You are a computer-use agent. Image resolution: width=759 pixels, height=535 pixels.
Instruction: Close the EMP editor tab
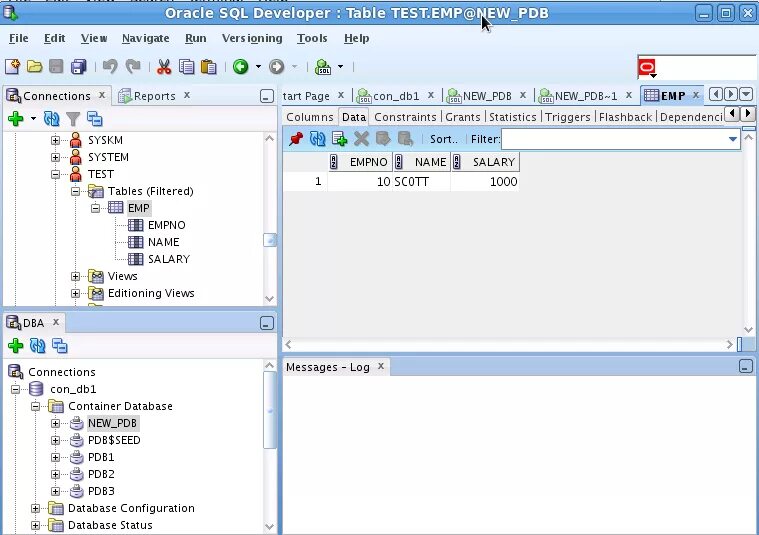tap(696, 95)
